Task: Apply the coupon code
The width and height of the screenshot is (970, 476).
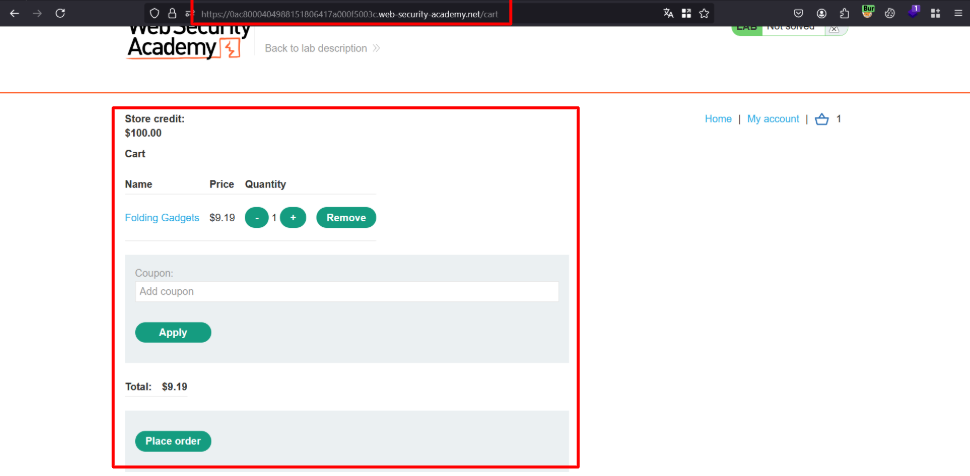Action: coord(173,332)
